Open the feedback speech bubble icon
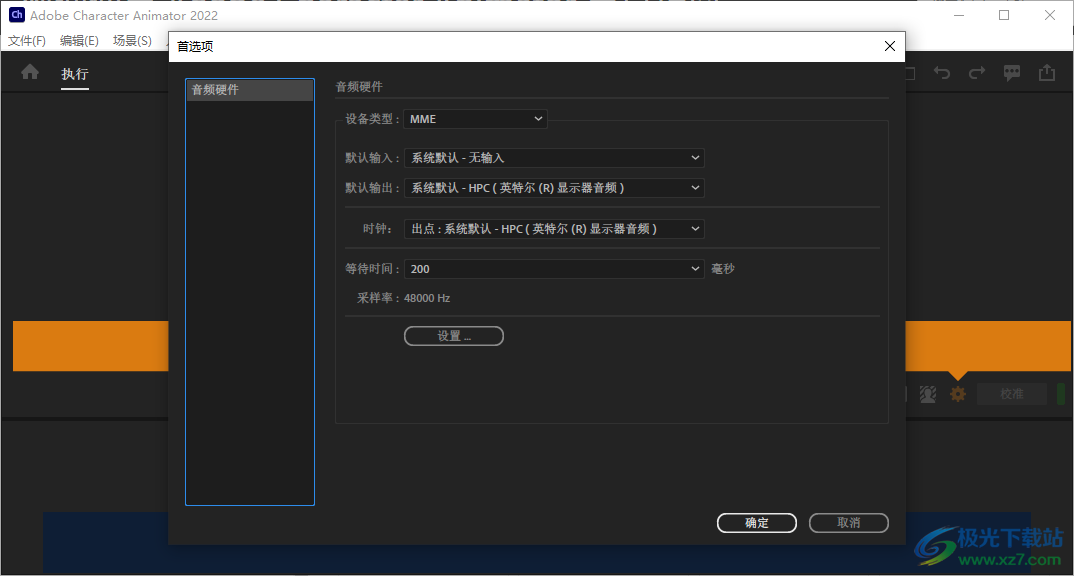Viewport: 1074px width, 576px height. click(1012, 73)
